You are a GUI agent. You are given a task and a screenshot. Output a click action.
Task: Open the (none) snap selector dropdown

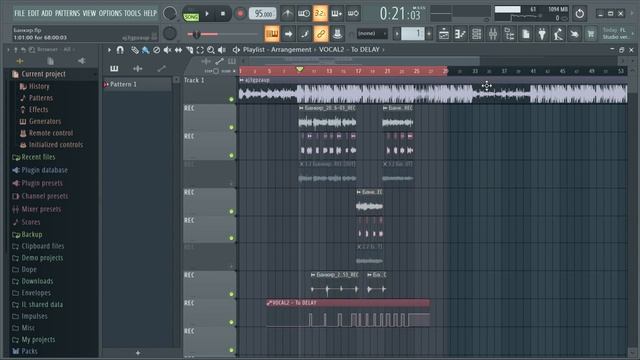pyautogui.click(x=371, y=33)
